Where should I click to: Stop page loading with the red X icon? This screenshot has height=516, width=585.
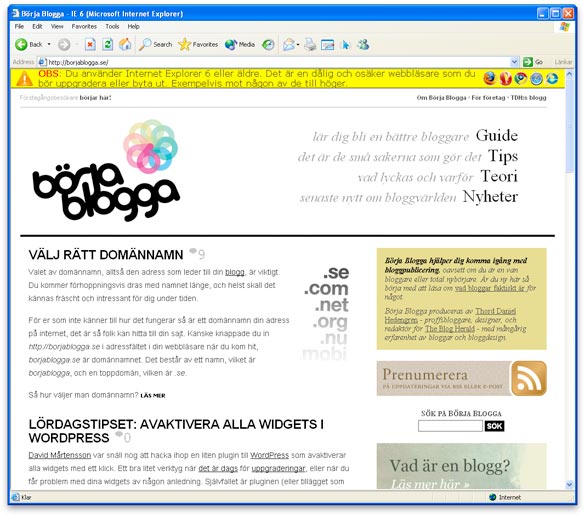point(90,45)
